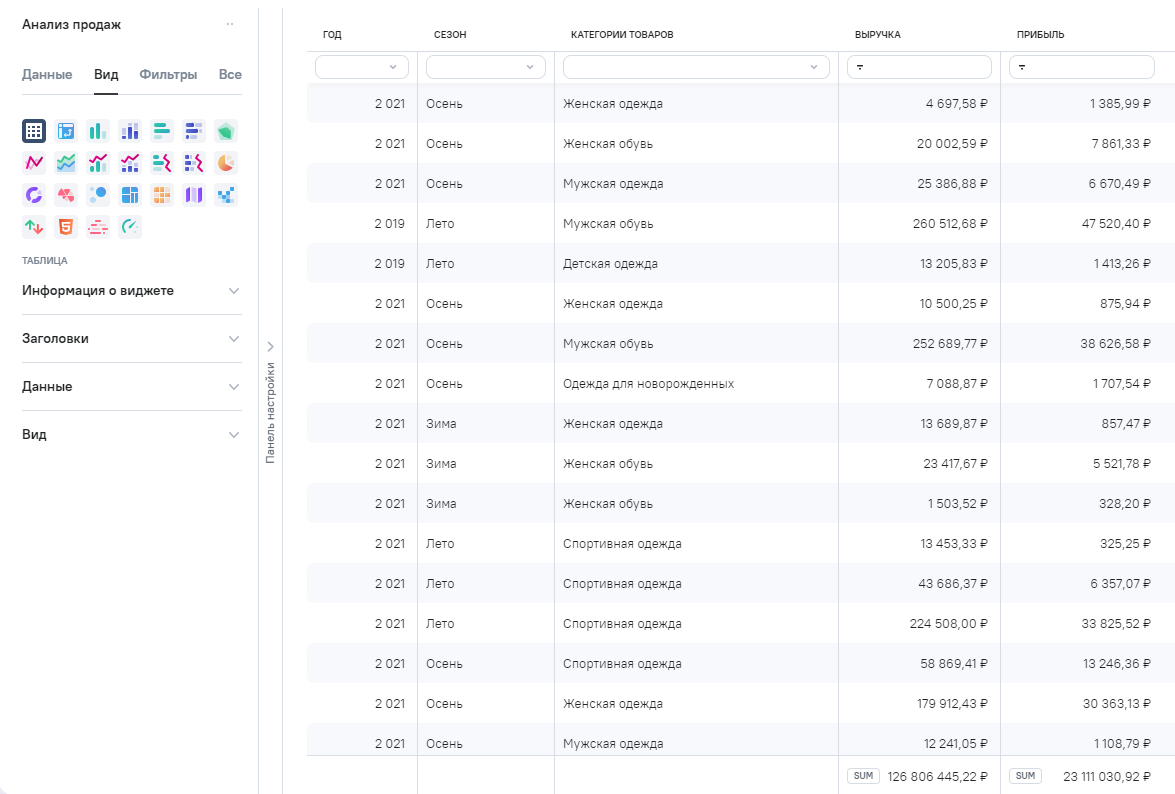This screenshot has height=794, width=1175.
Task: Collapse the Панель настройки side panel
Action: (270, 346)
